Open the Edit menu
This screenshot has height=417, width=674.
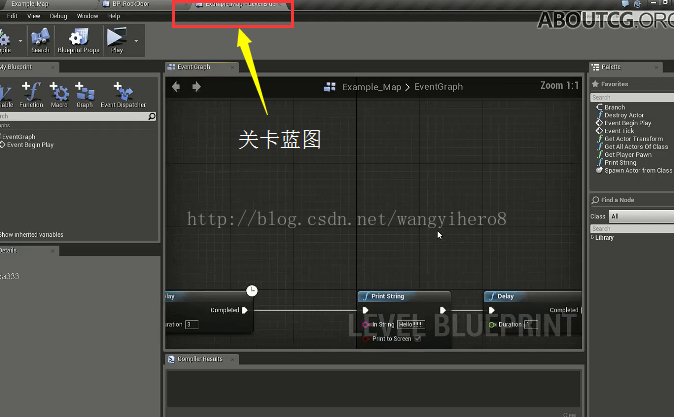[x=12, y=16]
